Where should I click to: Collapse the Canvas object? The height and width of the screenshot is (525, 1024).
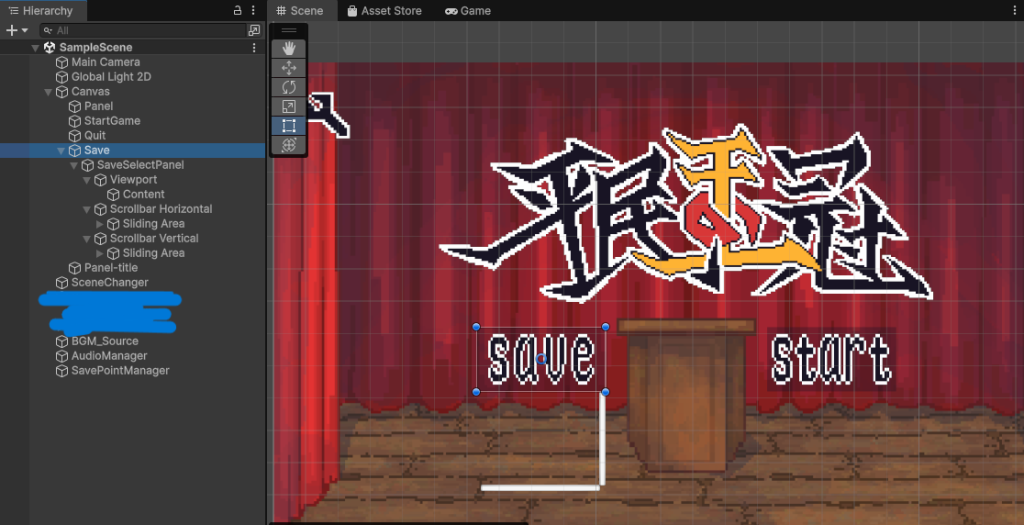point(48,92)
